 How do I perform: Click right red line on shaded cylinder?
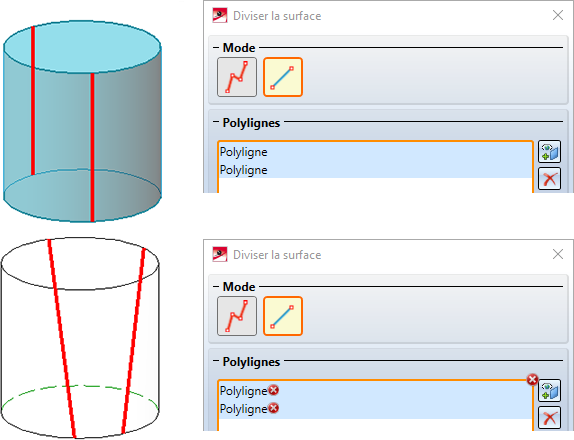[92, 147]
